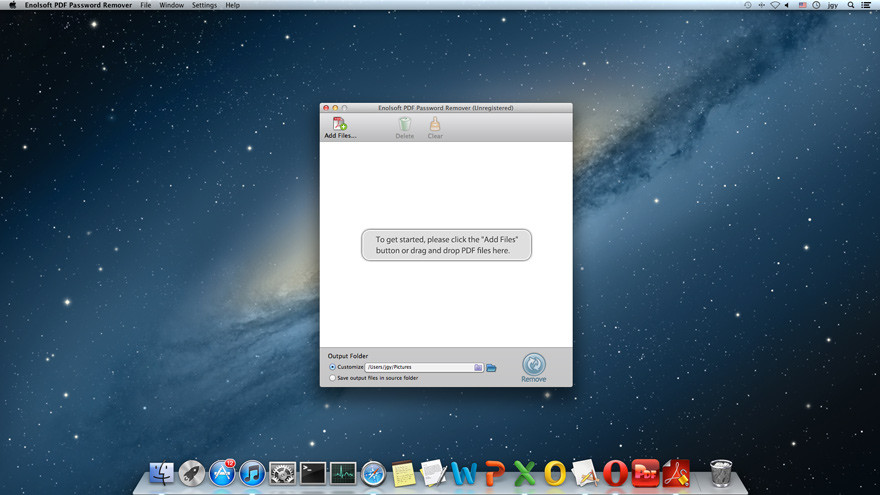
Task: Open Launchpad rocket icon in Dock
Action: coord(192,473)
